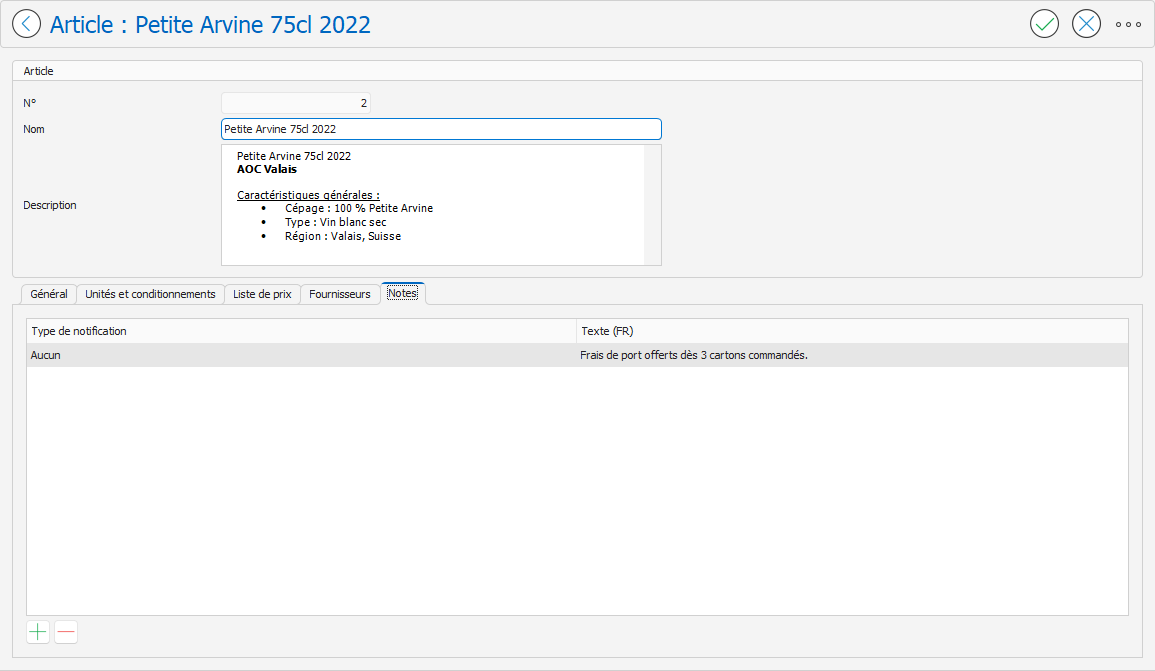Click the N° number field
The image size is (1155, 671).
295,103
